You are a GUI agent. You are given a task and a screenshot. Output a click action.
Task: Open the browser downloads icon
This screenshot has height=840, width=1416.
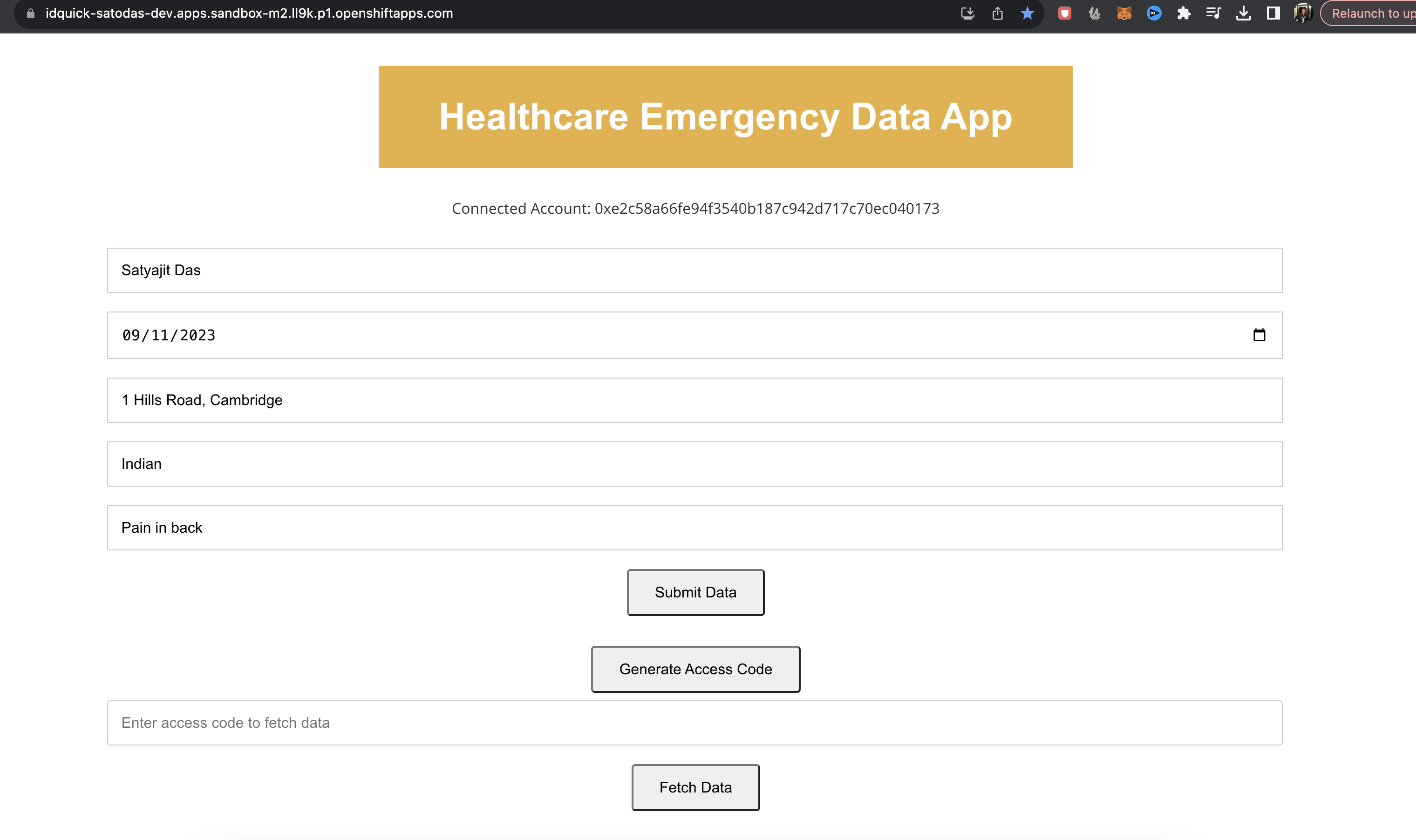click(x=1243, y=13)
